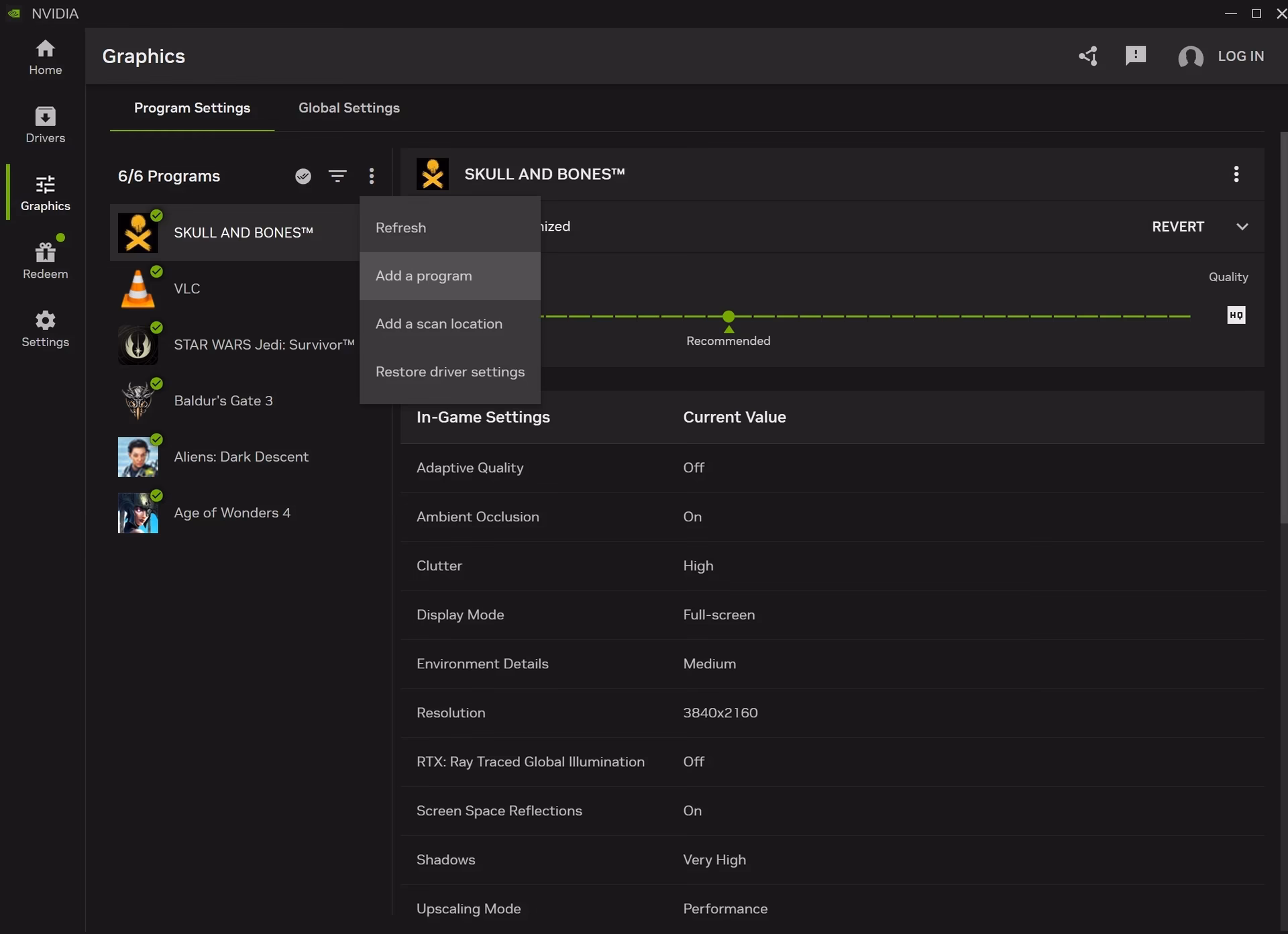This screenshot has height=934, width=1288.
Task: Click the vertical scrollbar on right
Action: click(1283, 327)
